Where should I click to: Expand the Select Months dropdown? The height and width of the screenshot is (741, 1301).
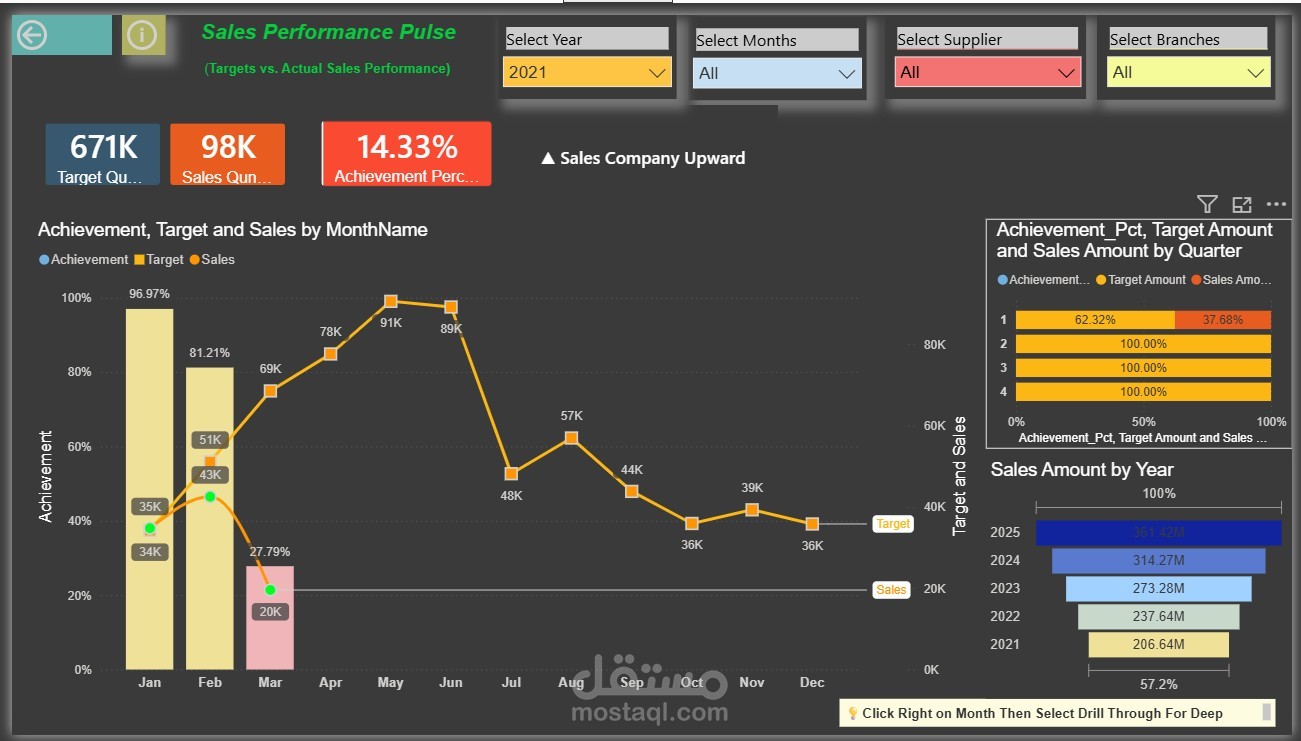[777, 73]
